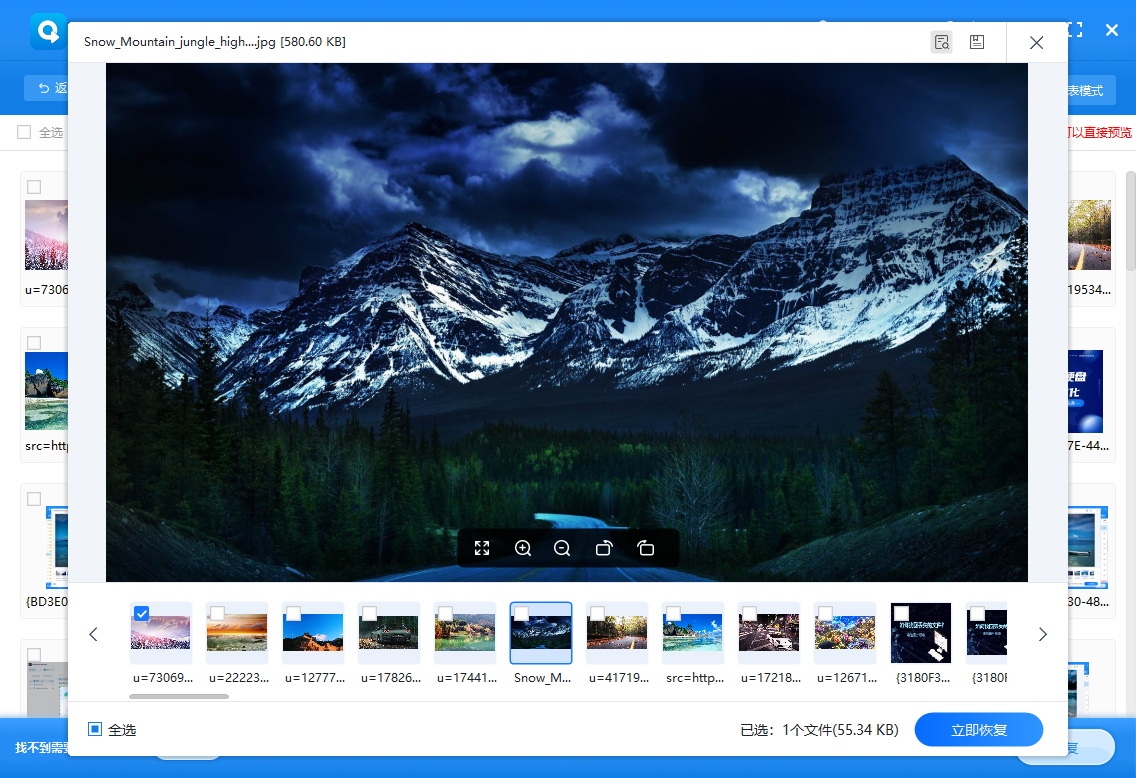Select the u=41719 road thumbnail

617,632
